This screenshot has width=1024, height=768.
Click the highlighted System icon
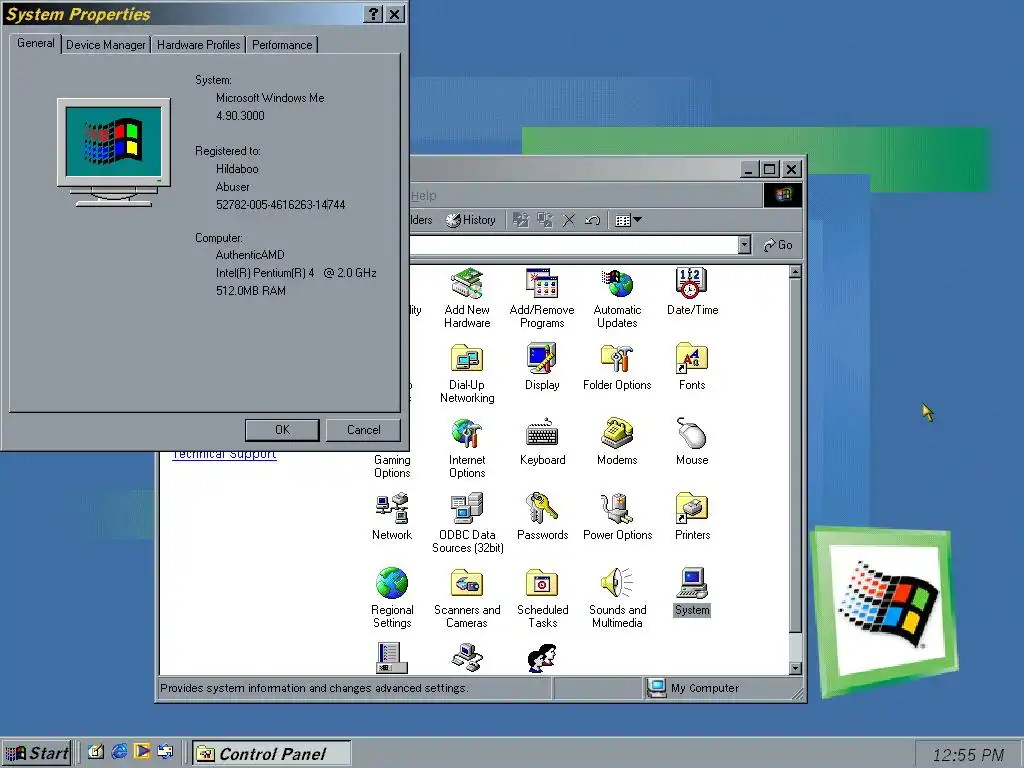click(692, 592)
